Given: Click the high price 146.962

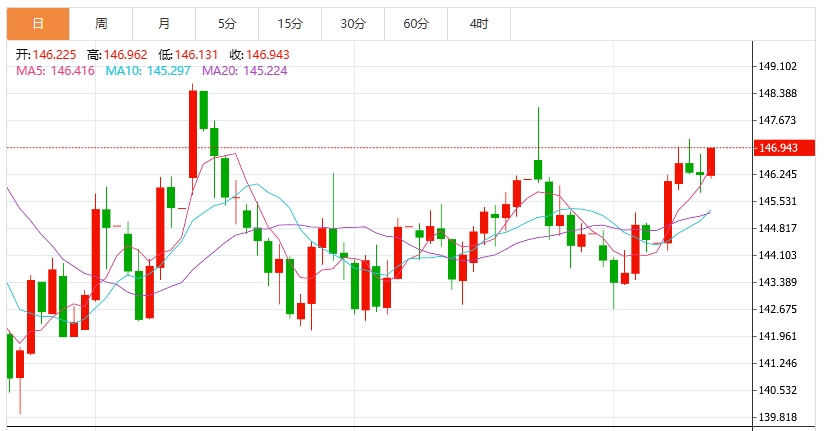Looking at the screenshot, I should tap(126, 55).
